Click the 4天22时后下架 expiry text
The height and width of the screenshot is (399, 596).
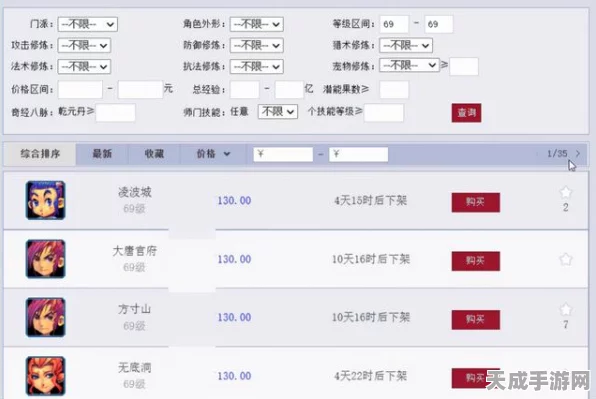[x=371, y=376]
